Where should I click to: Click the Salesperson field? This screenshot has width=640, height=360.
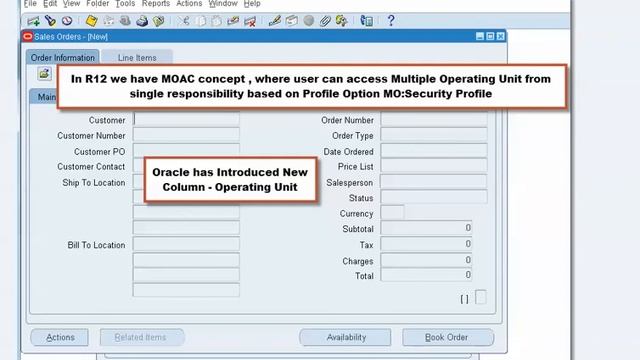434,181
